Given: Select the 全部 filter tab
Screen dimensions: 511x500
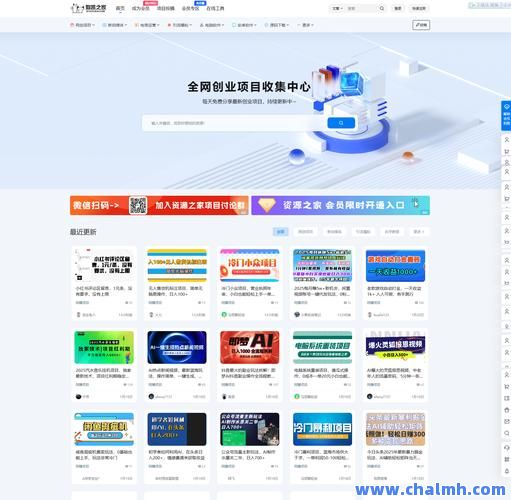Looking at the screenshot, I should 281,232.
